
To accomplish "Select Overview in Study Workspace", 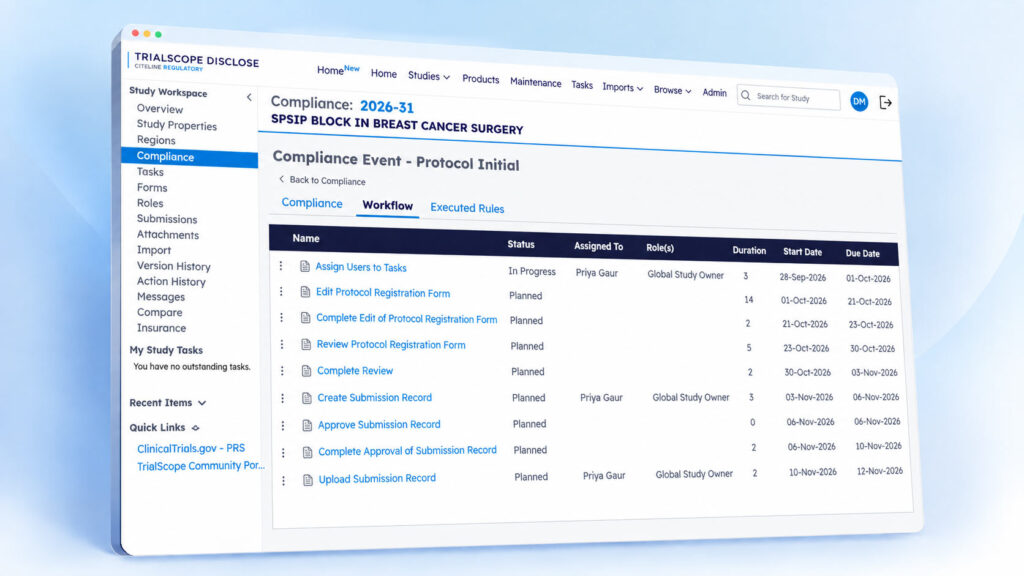I will click(x=159, y=109).
